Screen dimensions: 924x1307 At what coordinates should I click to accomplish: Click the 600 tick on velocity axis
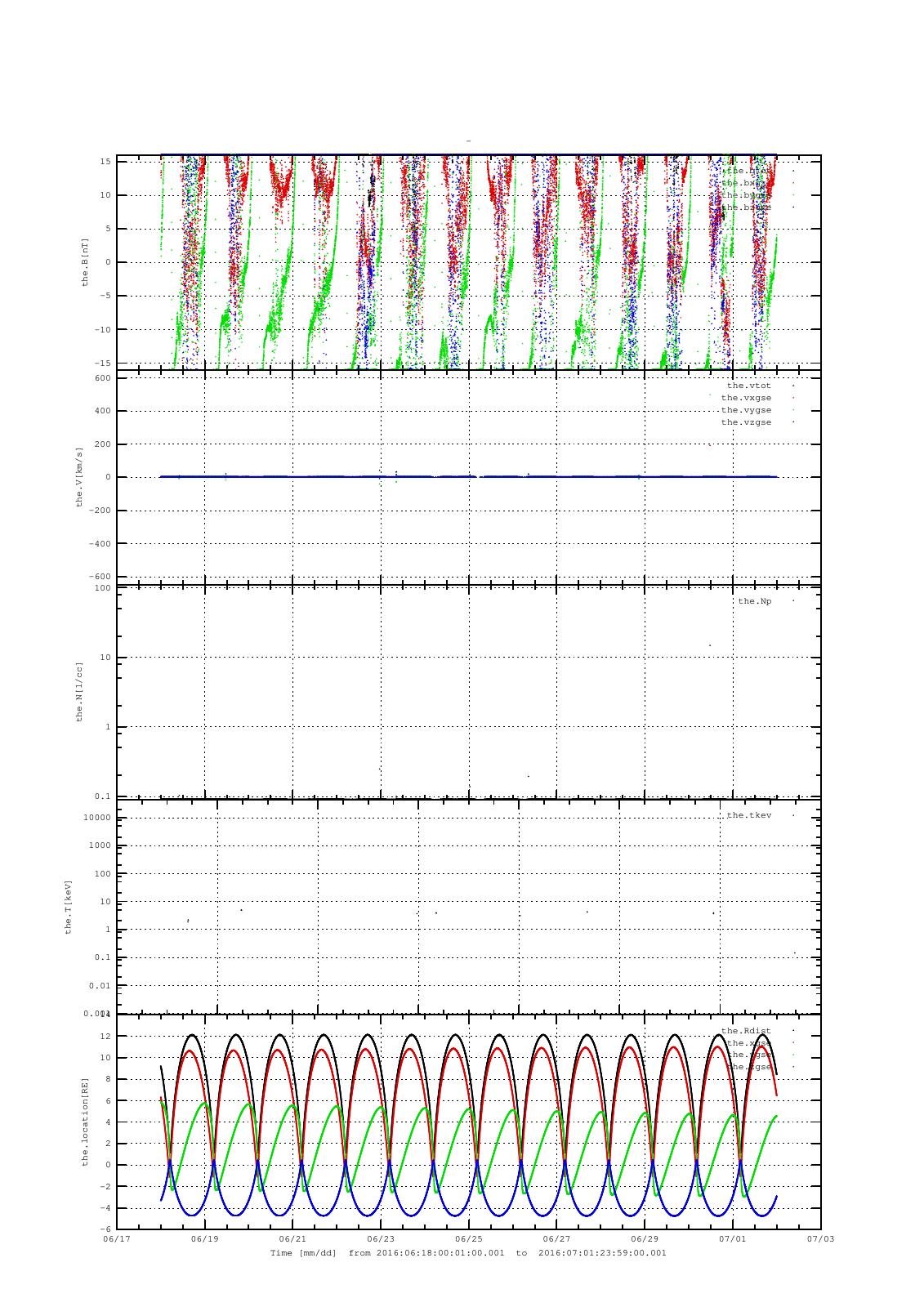click(x=103, y=378)
